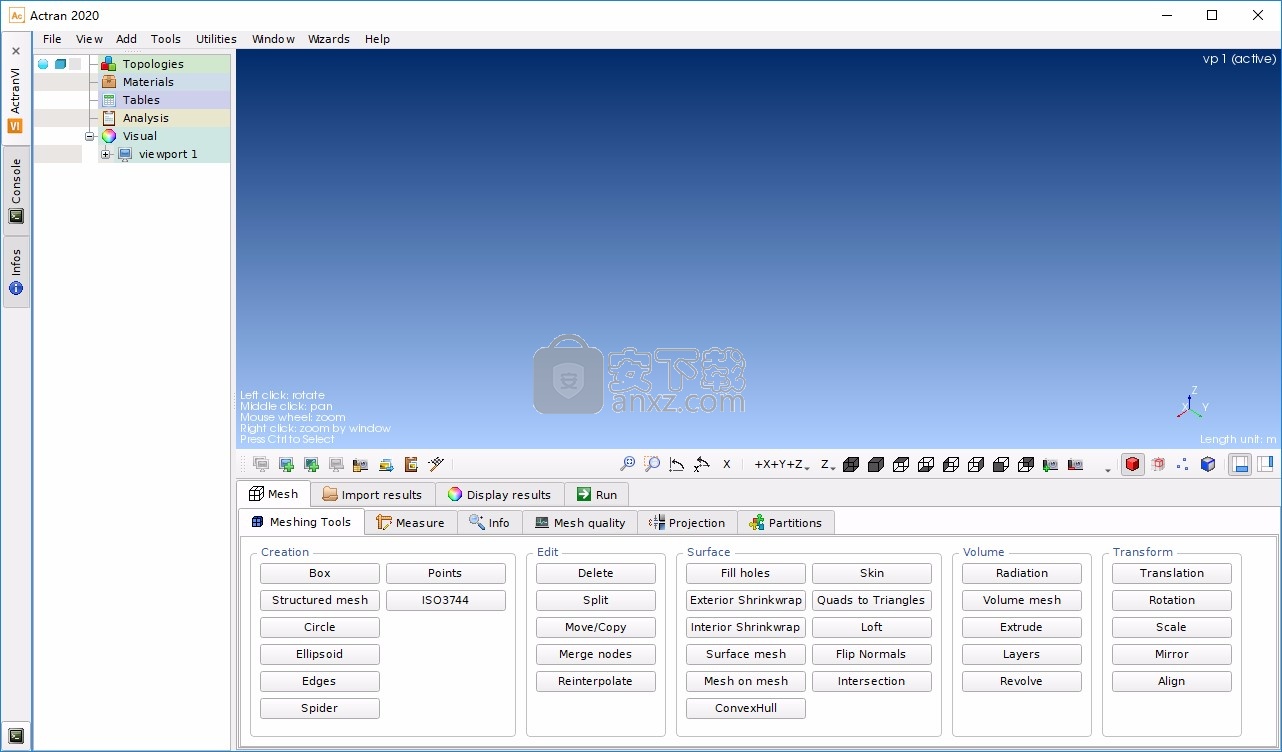1282x752 pixels.
Task: Open the Console side panel tab
Action: pyautogui.click(x=16, y=191)
